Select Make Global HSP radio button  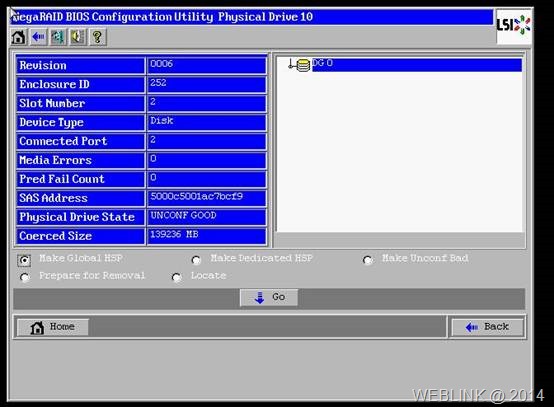(24, 260)
